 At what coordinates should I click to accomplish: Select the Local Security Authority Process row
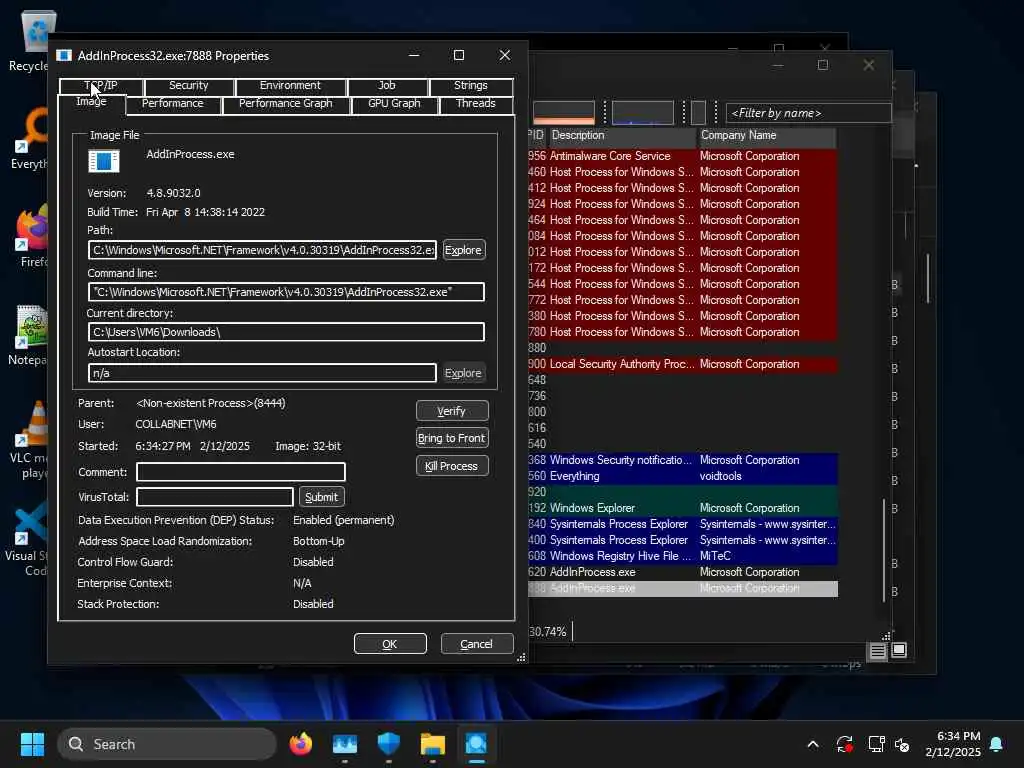682,364
